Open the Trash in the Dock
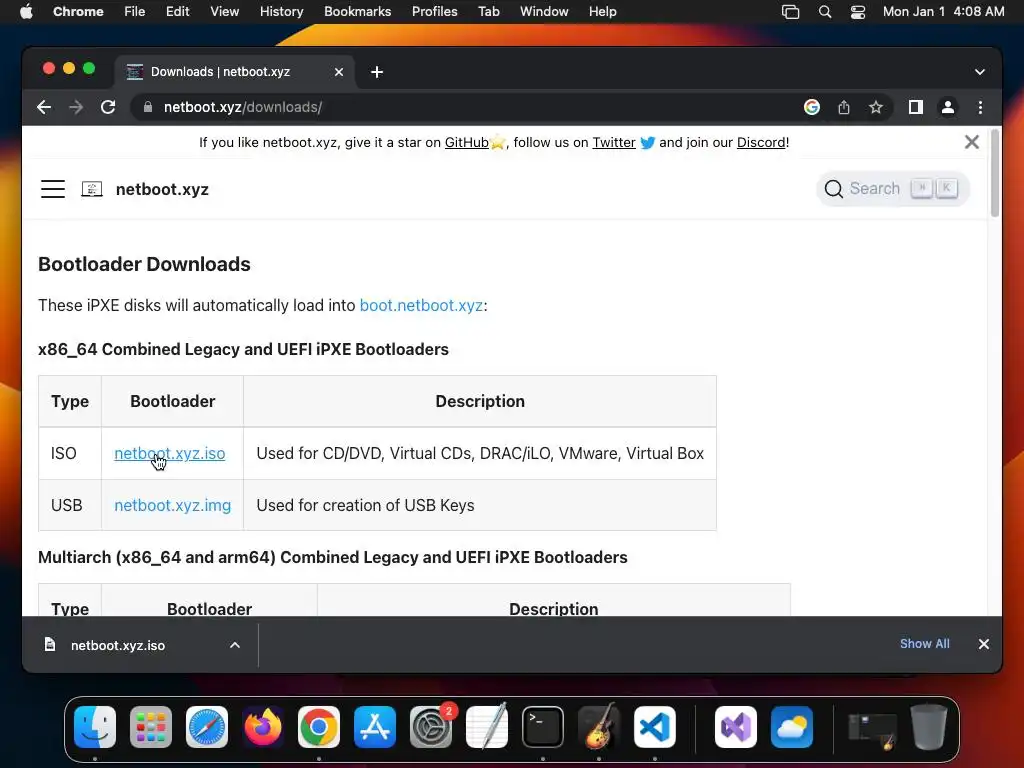Screen dimensions: 1024x768 point(929,727)
